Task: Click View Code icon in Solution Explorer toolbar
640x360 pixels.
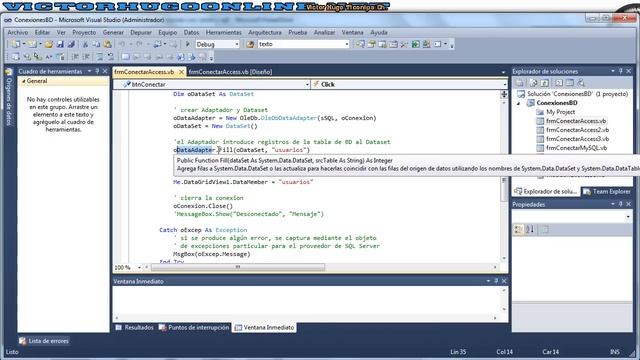Action: pyautogui.click(x=558, y=83)
